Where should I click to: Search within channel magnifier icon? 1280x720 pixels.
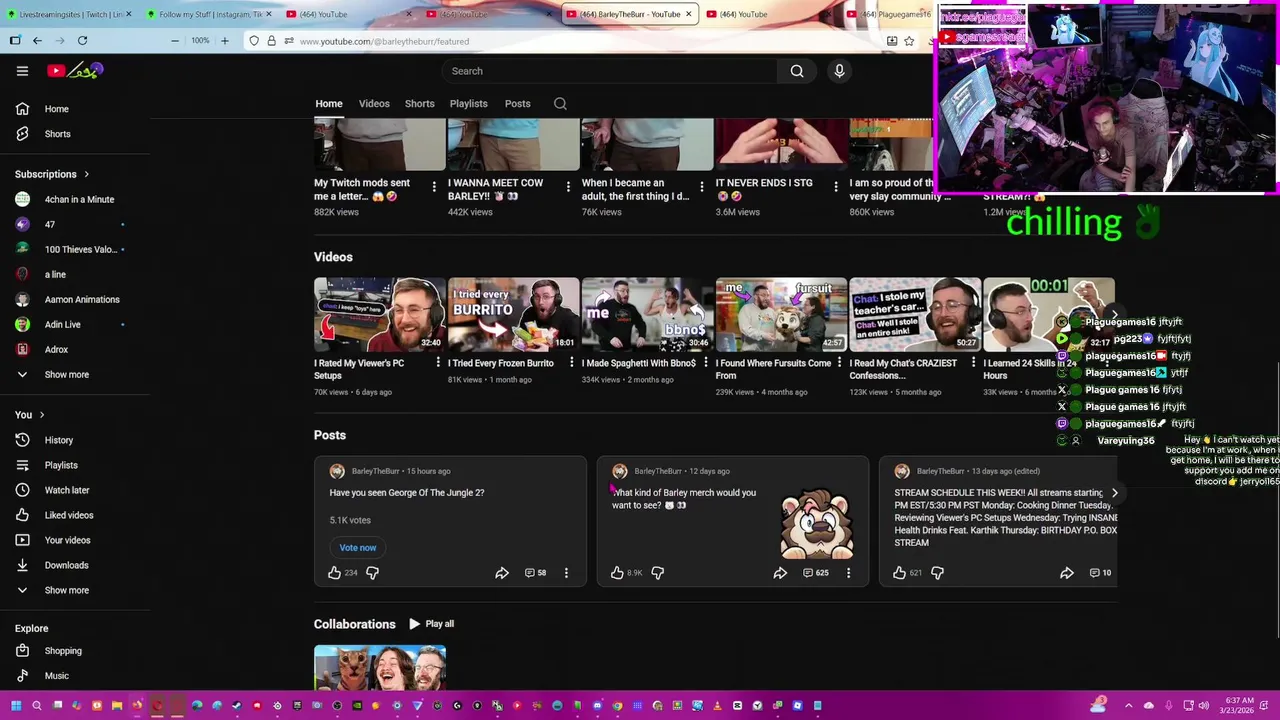(x=560, y=104)
